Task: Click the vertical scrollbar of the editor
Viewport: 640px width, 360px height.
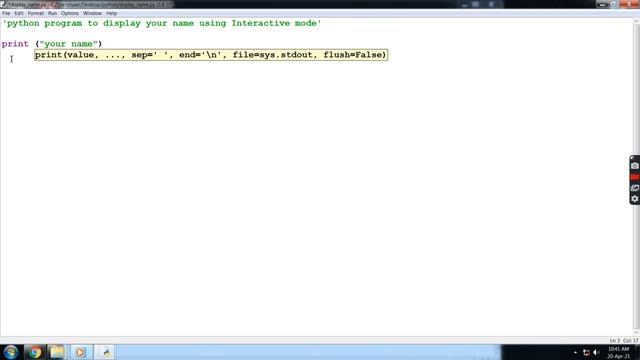Action: [637, 177]
